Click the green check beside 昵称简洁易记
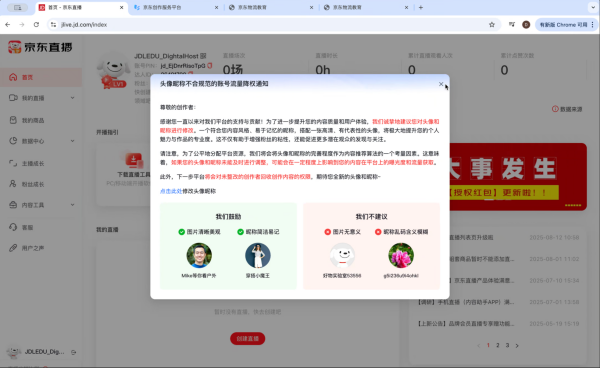This screenshot has height=368, width=600. 240,232
